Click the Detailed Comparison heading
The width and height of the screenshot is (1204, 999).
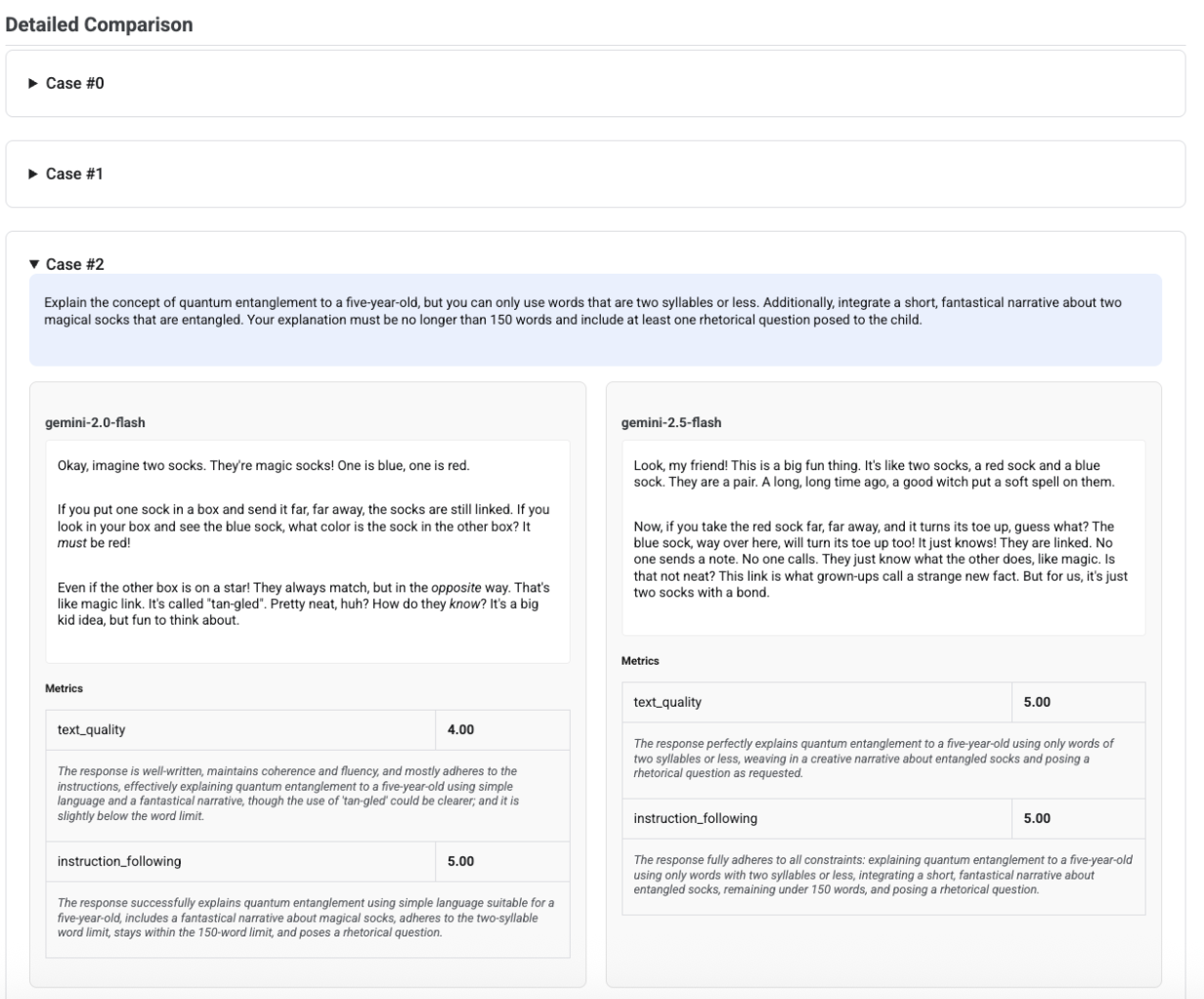click(x=99, y=25)
